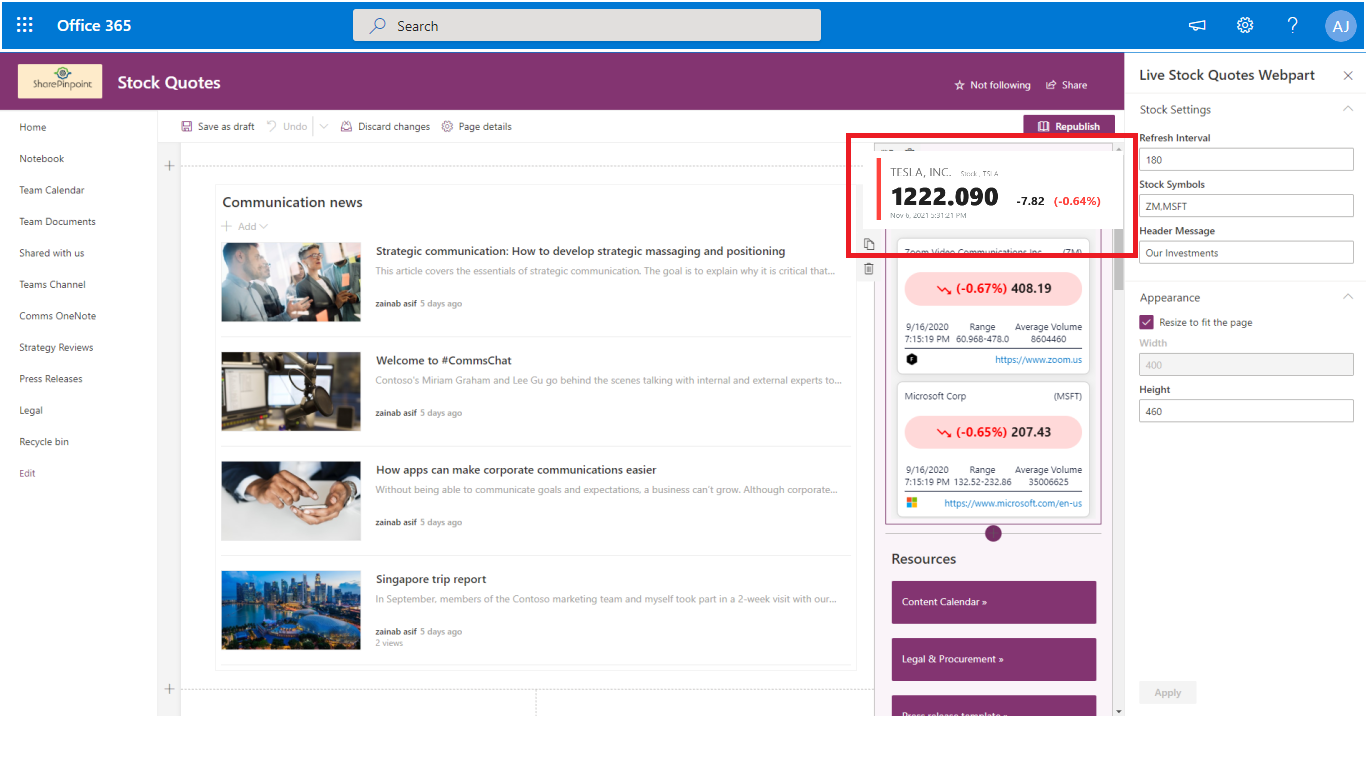The height and width of the screenshot is (768, 1366).
Task: Toggle Resize to fit the page checkbox
Action: tap(1146, 322)
